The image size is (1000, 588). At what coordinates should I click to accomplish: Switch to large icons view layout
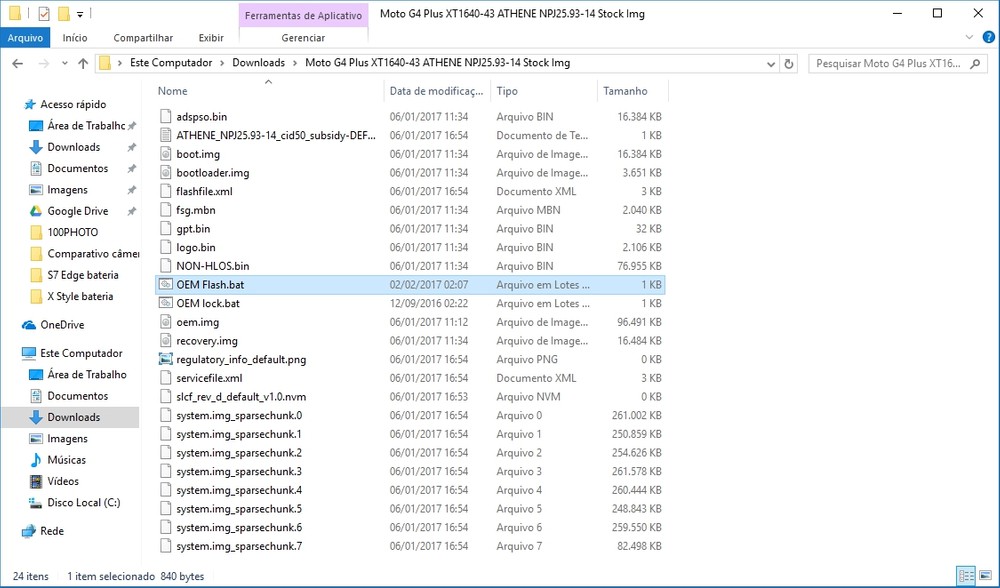point(985,575)
